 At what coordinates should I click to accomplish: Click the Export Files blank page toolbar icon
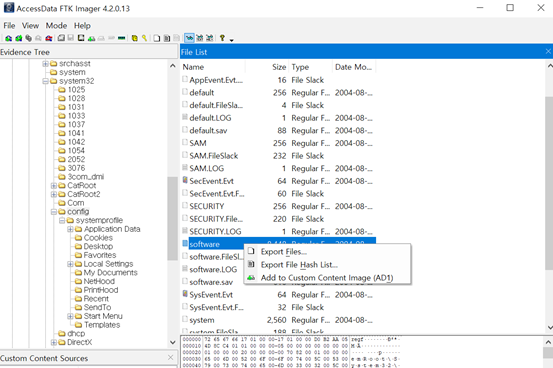156,38
